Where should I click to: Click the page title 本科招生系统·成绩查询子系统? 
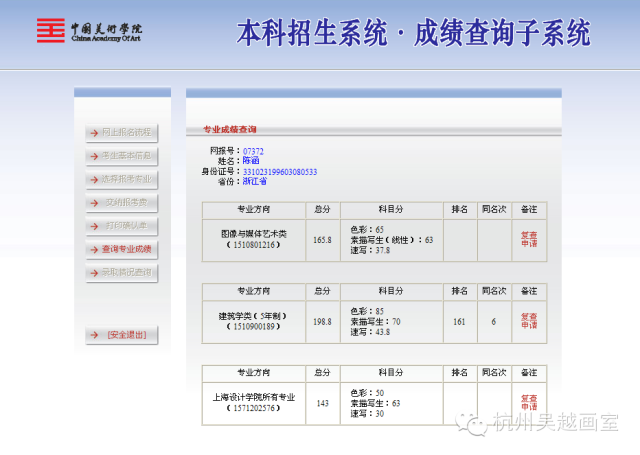click(x=413, y=33)
